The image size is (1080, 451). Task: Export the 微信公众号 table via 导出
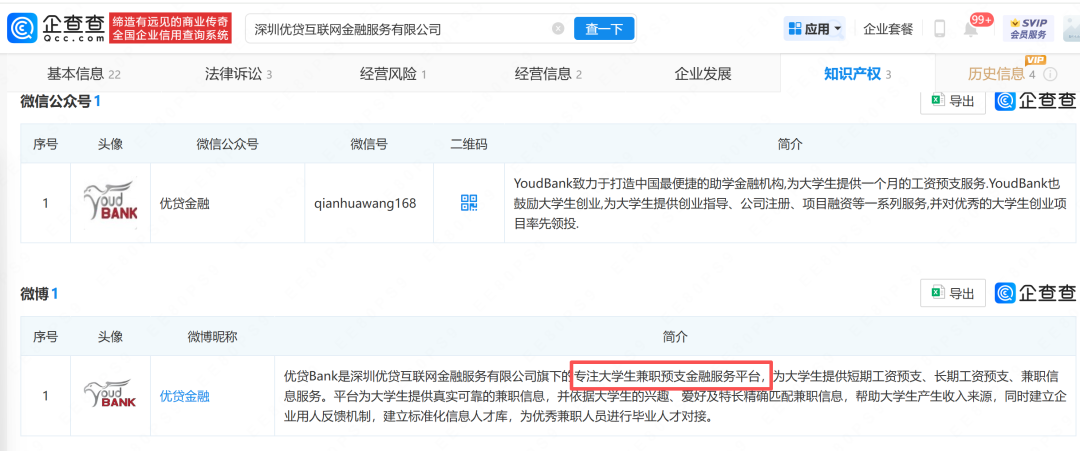[952, 101]
